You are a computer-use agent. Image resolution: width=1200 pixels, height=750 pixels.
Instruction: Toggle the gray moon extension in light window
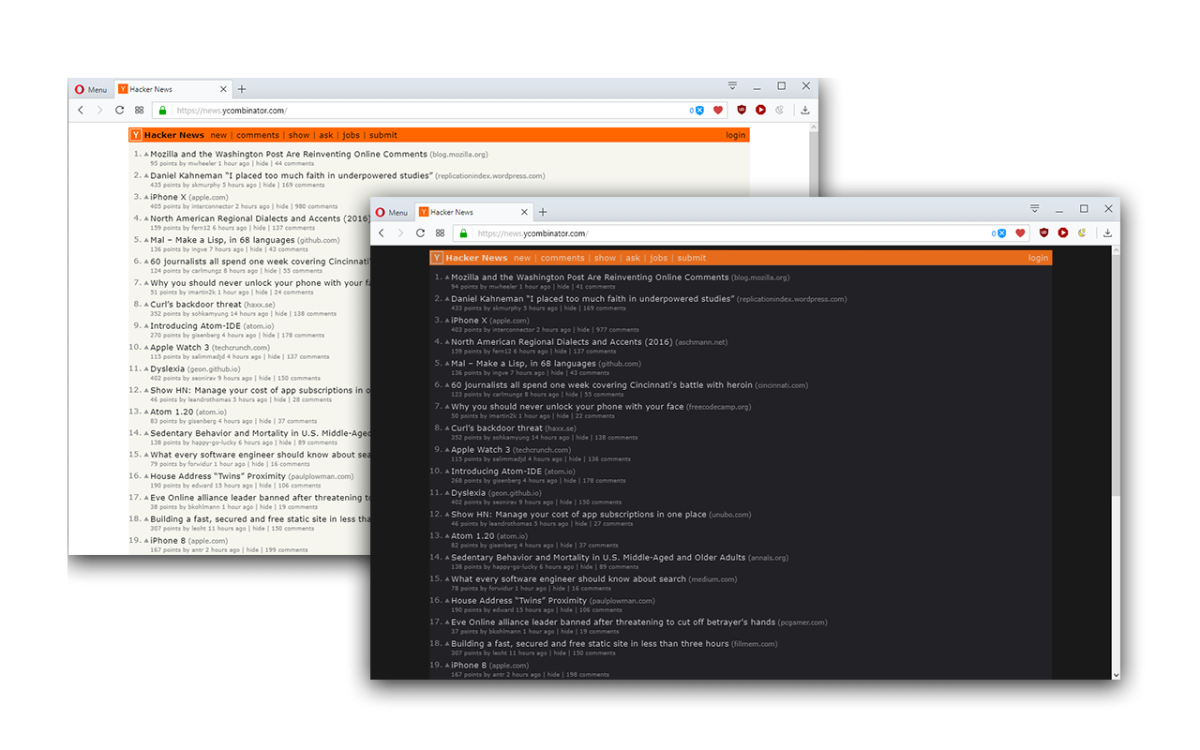point(779,110)
